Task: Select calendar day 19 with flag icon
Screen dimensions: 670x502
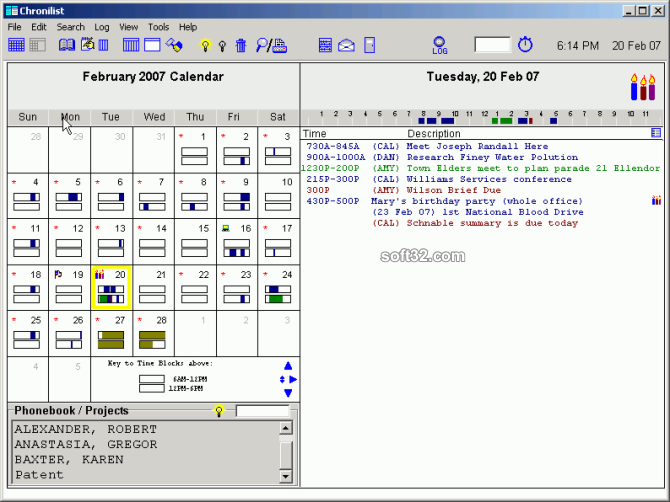Action: 69,287
